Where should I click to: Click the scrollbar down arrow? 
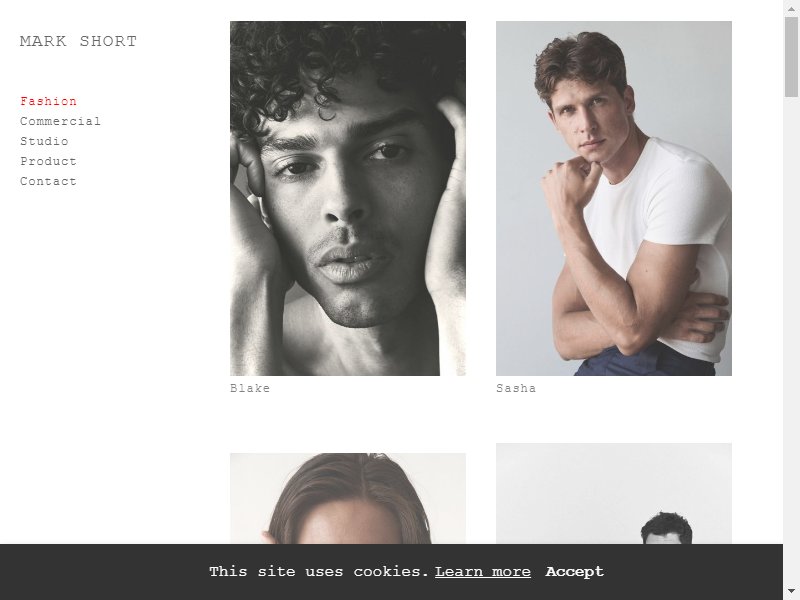point(791,592)
